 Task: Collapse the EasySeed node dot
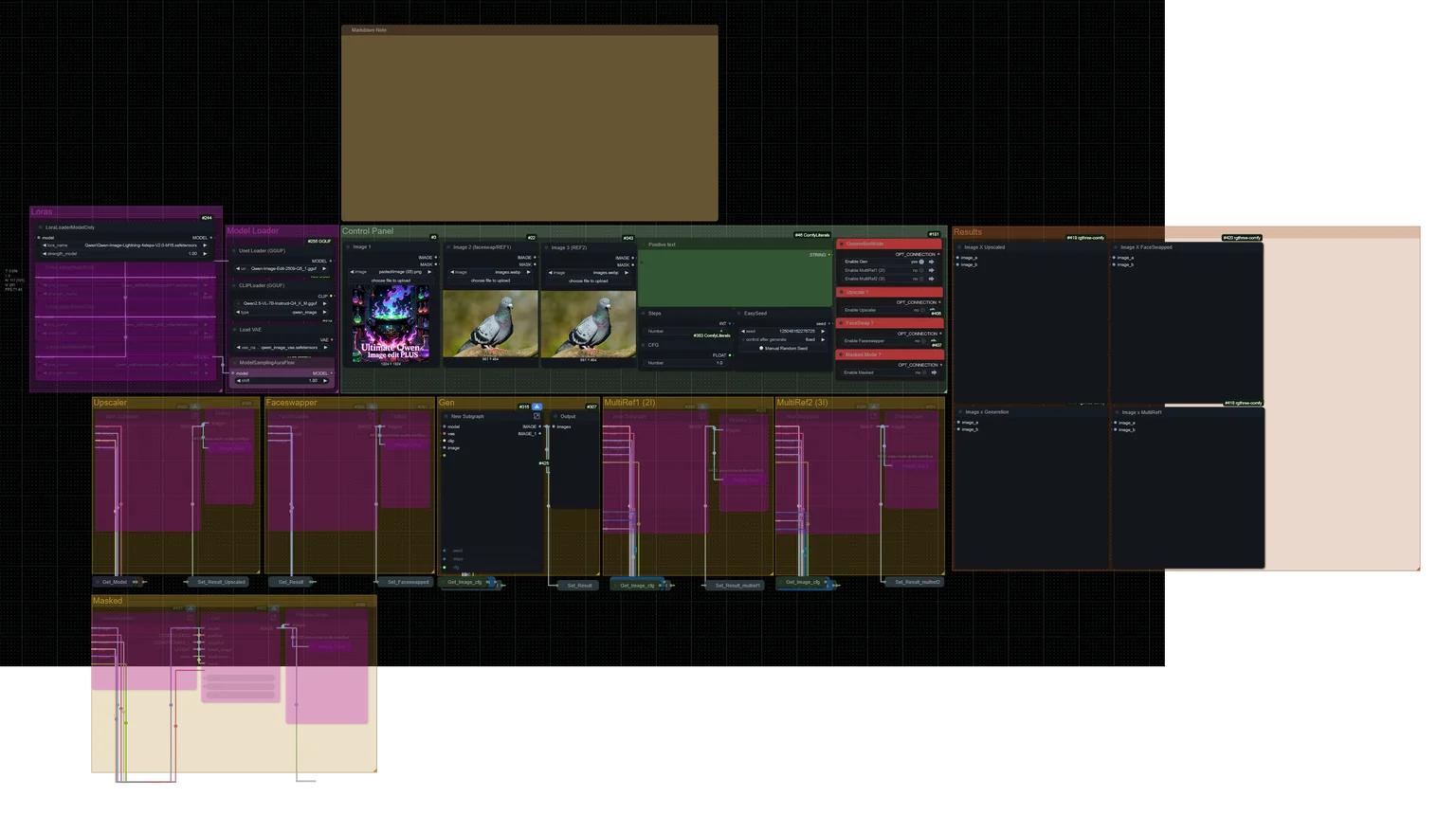(738, 314)
